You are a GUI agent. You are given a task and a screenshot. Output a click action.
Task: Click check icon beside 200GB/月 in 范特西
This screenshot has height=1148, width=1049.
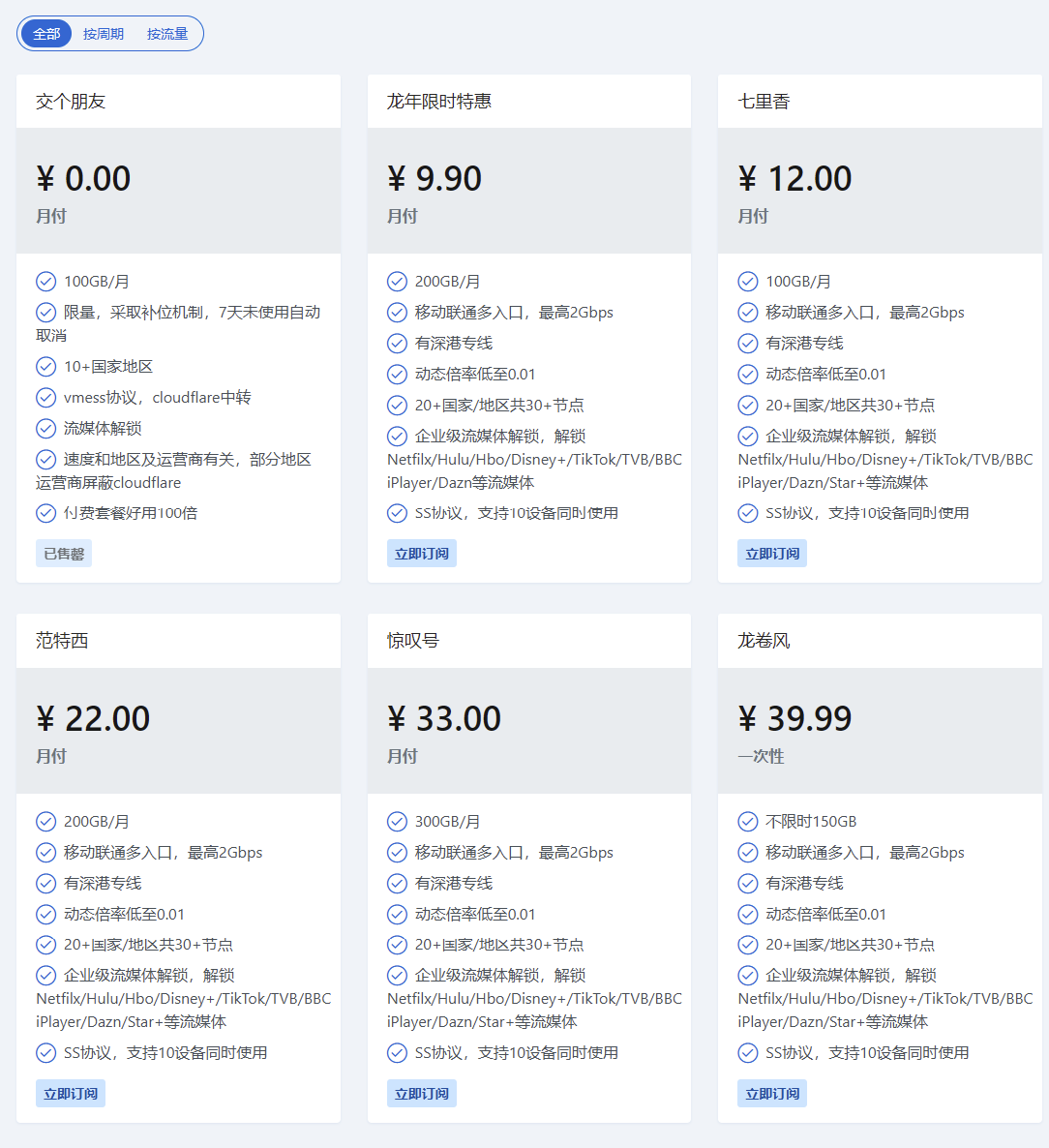(46, 822)
